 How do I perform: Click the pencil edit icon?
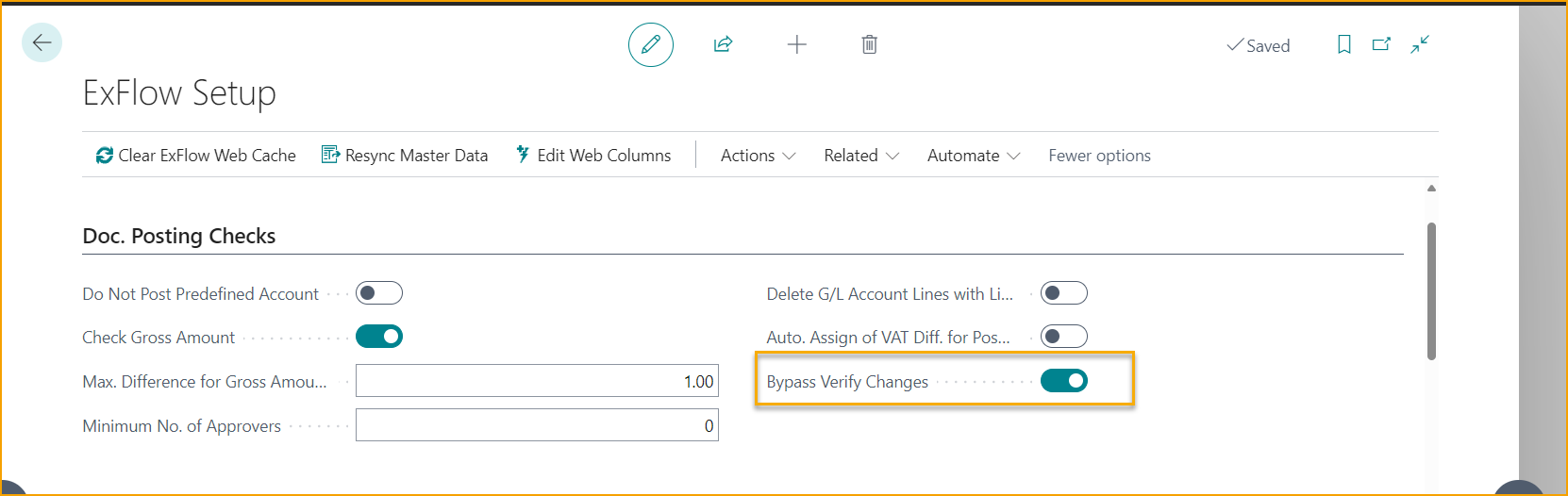651,44
